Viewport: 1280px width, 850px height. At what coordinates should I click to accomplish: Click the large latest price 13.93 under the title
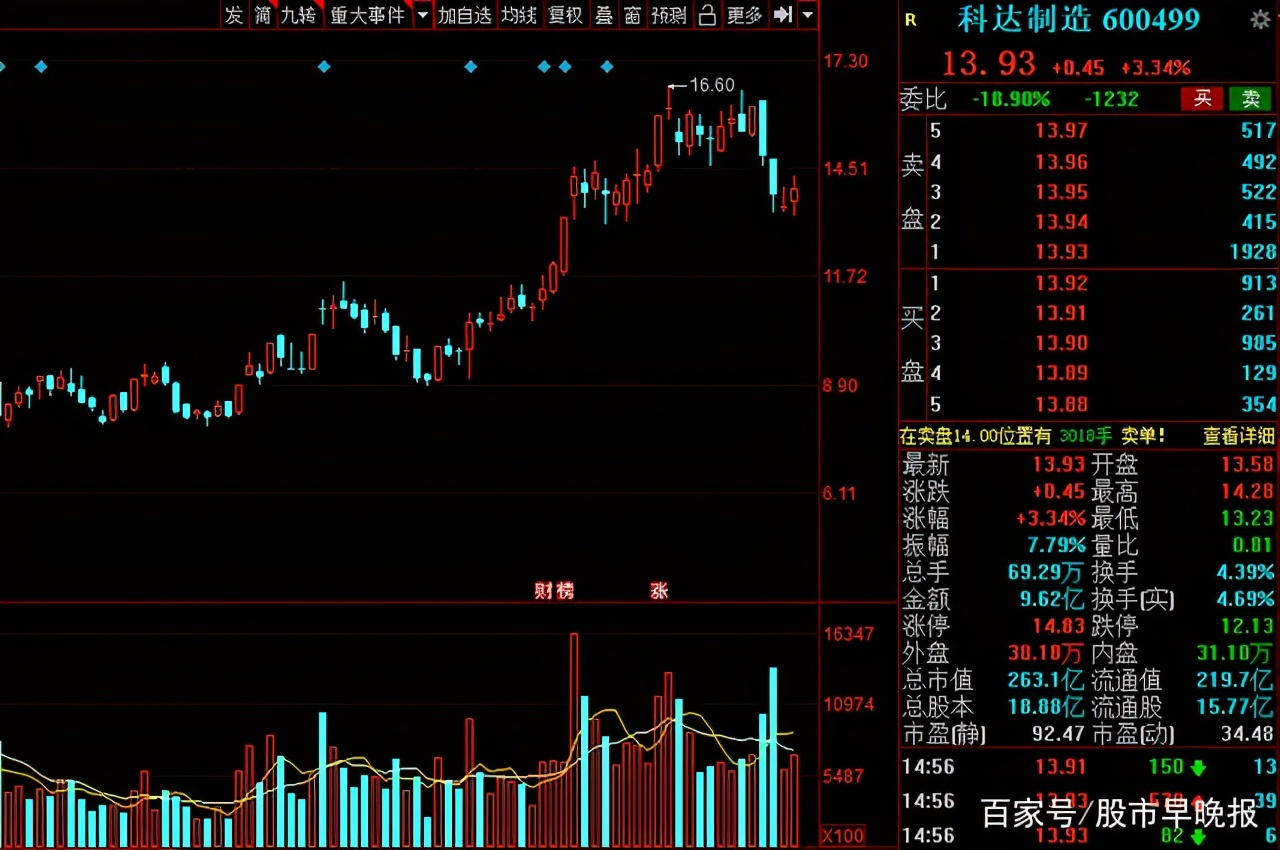[x=989, y=64]
